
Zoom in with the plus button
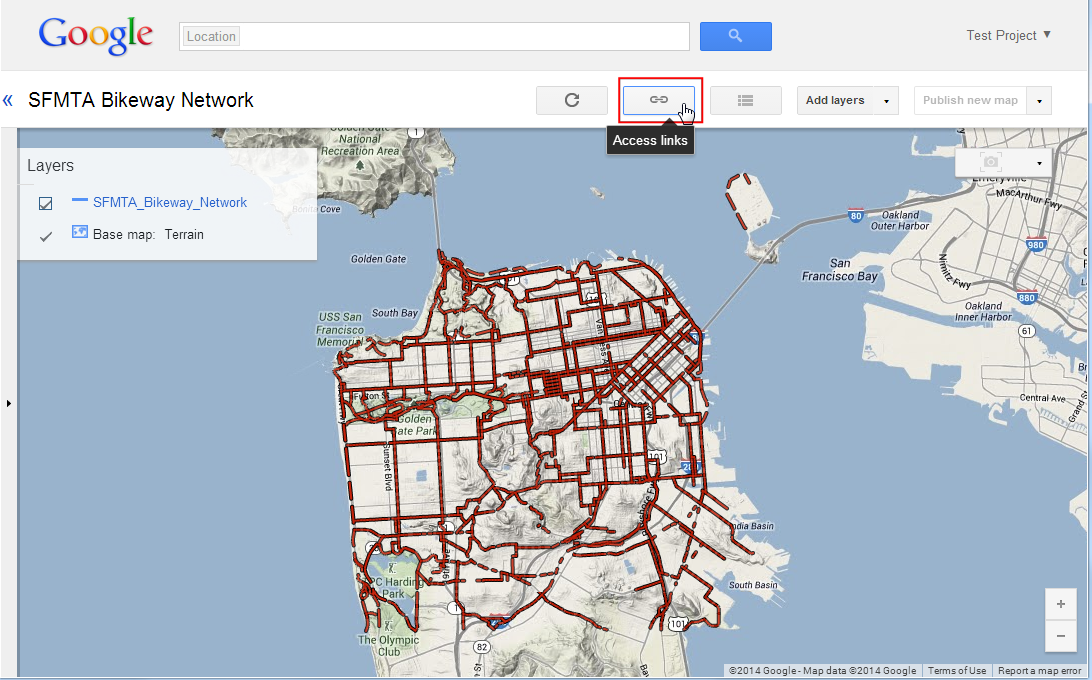click(1060, 605)
